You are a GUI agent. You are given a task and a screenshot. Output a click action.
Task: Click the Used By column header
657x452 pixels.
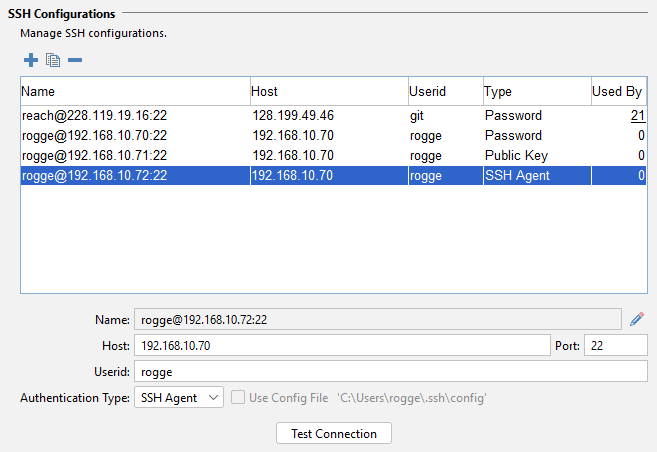(x=617, y=92)
